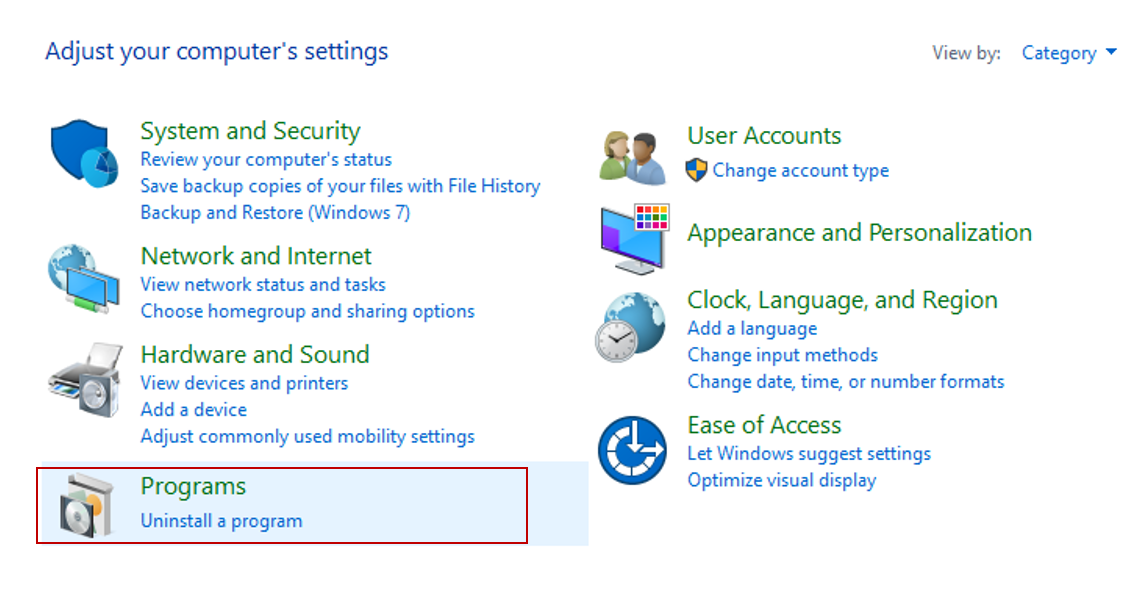Screen dimensions: 1145x607
Task: Open Uninstall a program
Action: tap(221, 520)
